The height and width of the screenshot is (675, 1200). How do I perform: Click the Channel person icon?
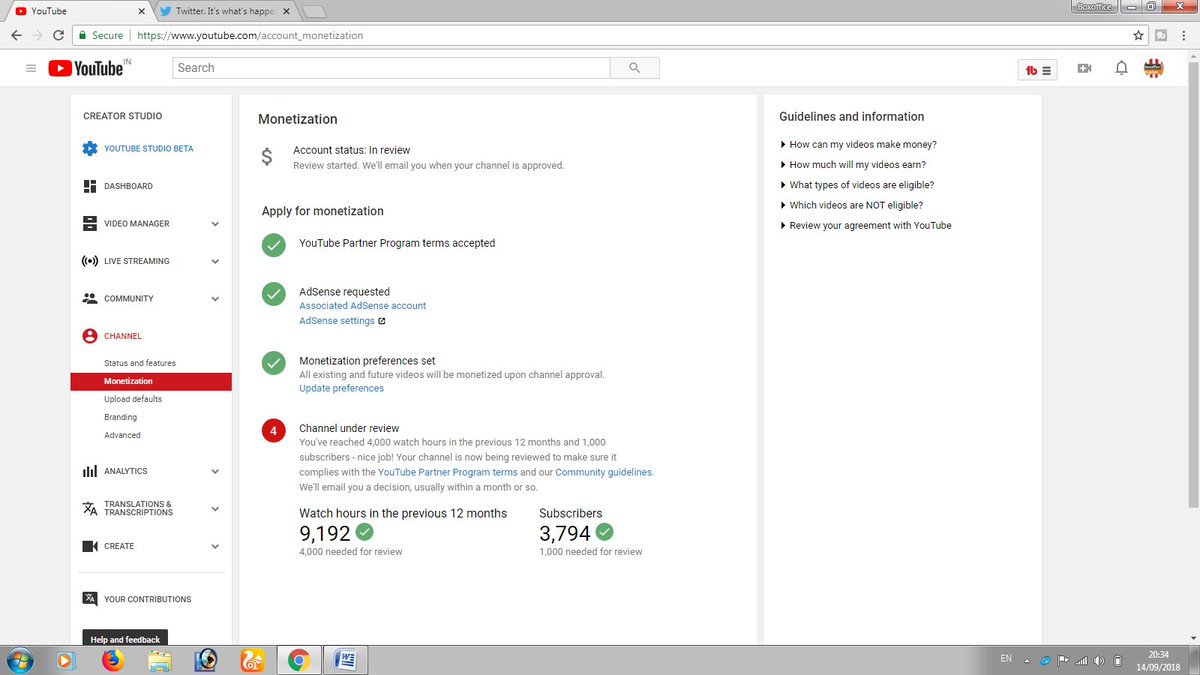coord(90,336)
